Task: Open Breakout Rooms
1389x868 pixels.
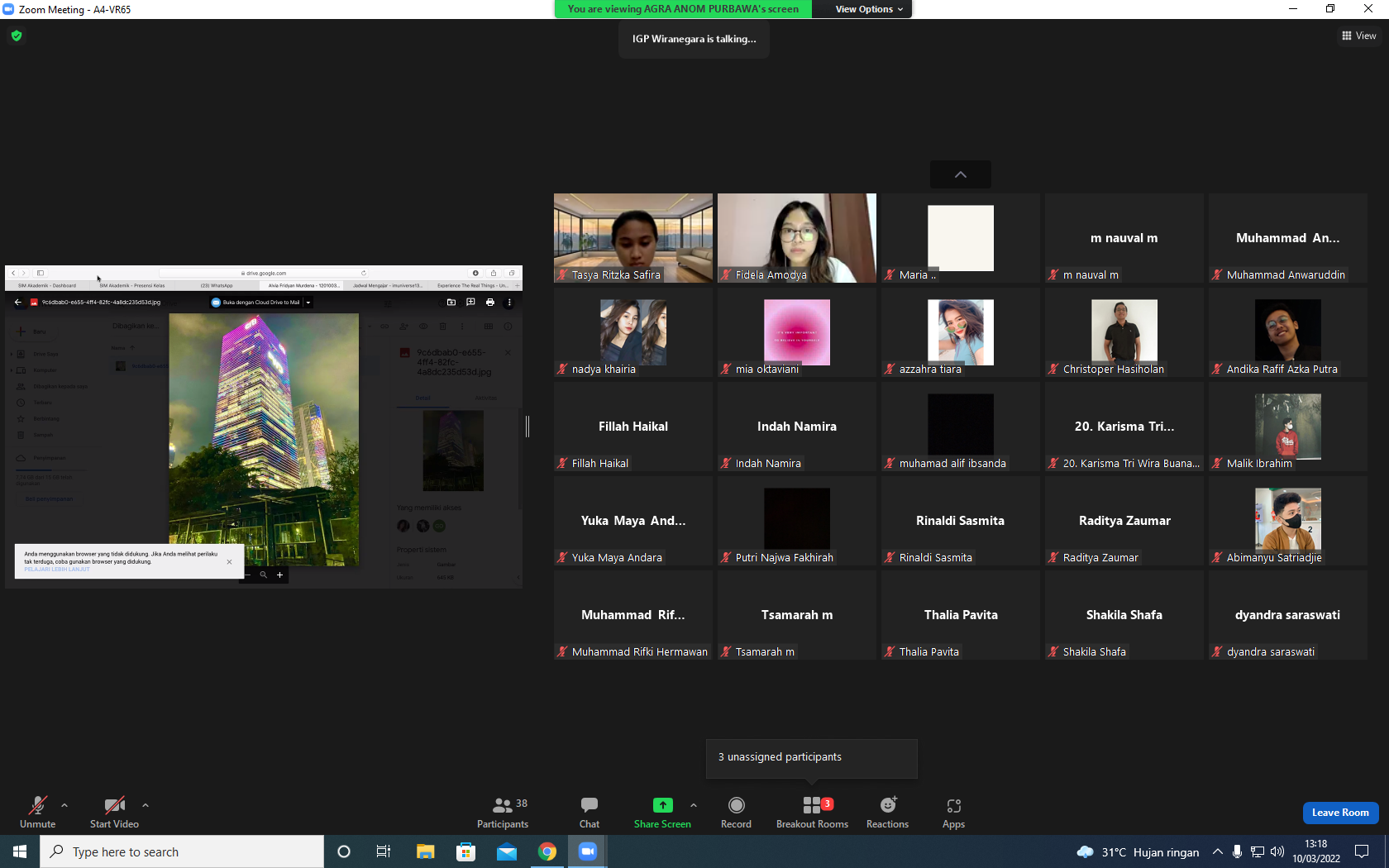Action: pos(812,813)
